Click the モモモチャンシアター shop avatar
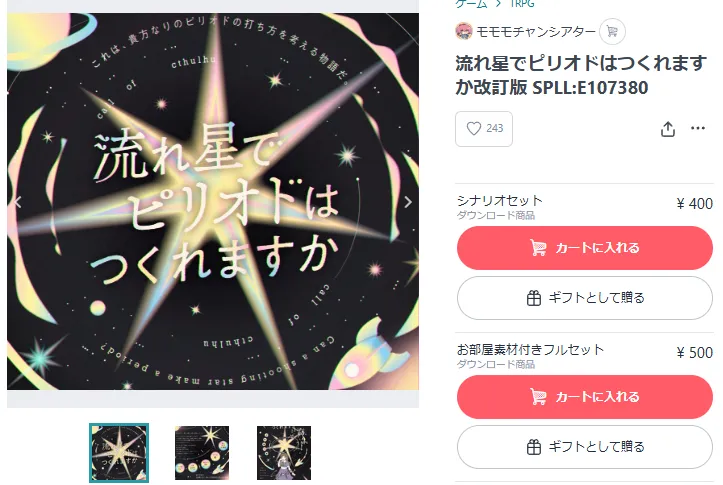Viewport: 723px width, 485px height. coord(463,31)
